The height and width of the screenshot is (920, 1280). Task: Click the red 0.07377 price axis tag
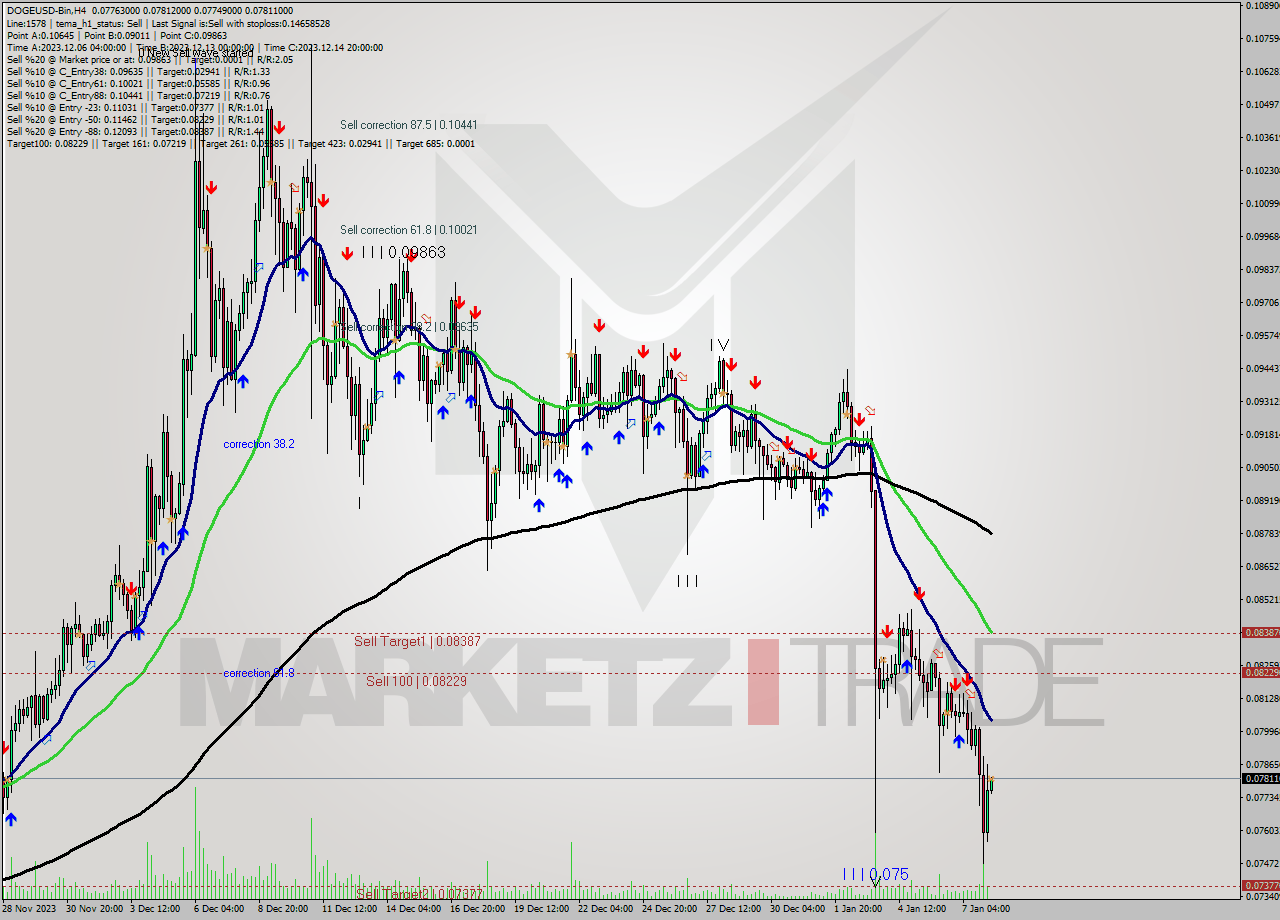[1260, 885]
